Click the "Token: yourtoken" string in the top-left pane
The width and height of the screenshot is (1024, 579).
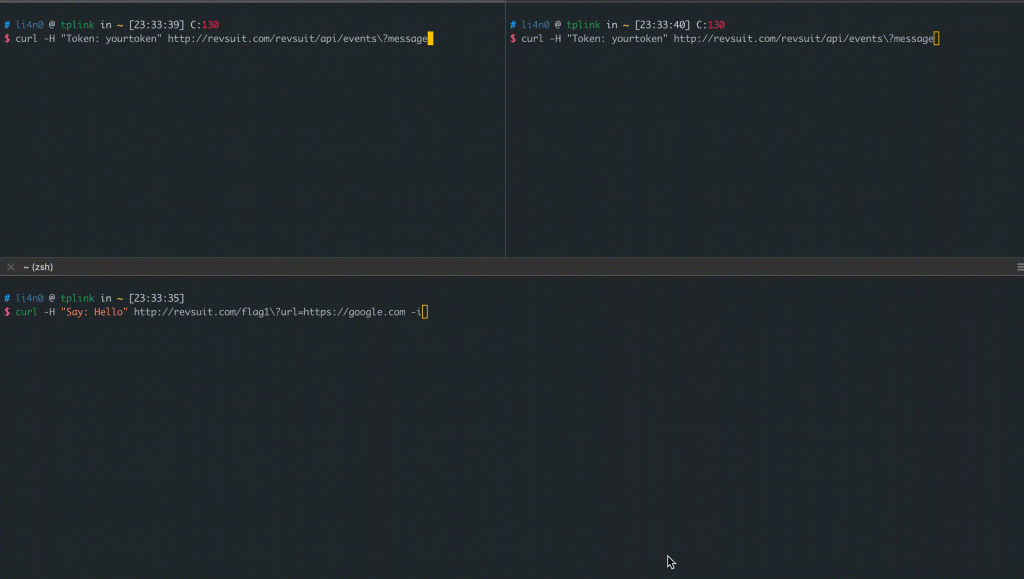tap(111, 39)
